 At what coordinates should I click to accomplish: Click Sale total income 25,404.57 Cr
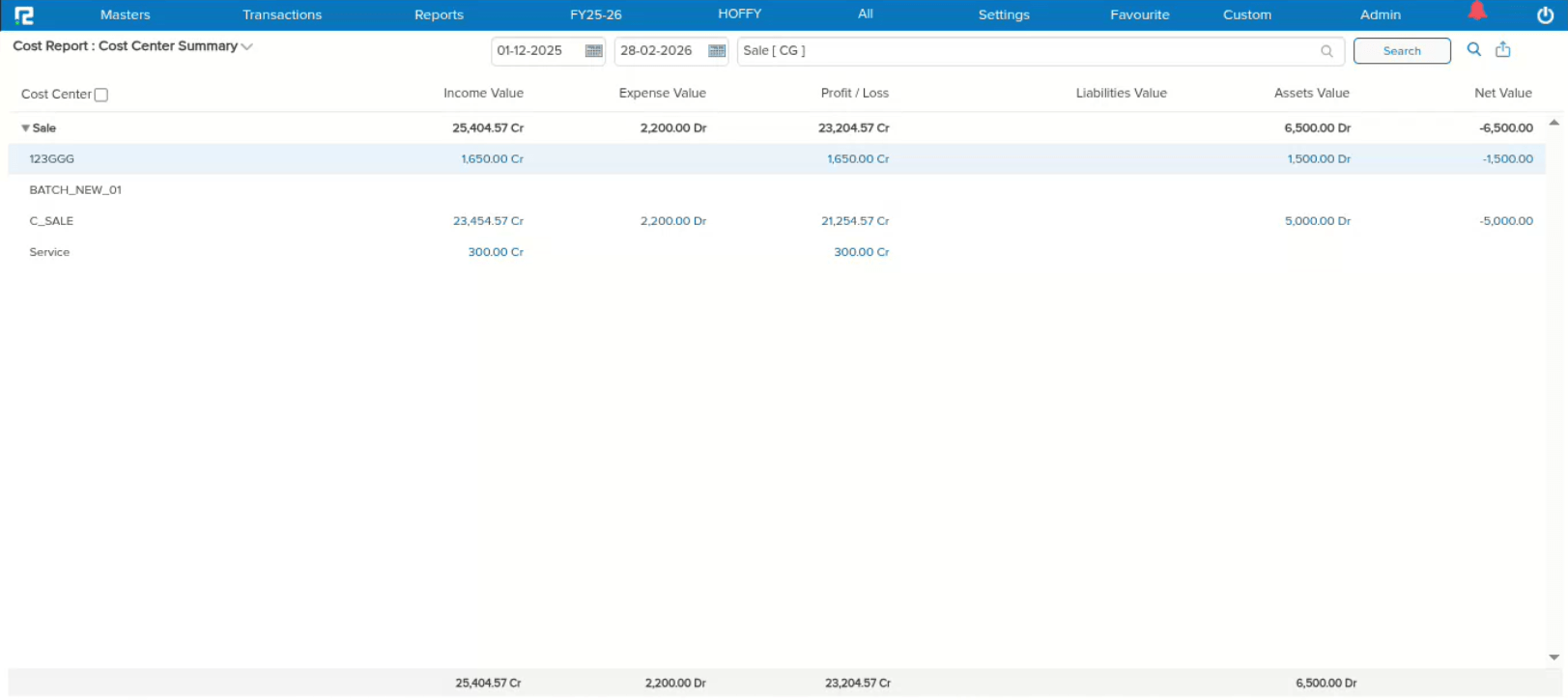[x=488, y=128]
